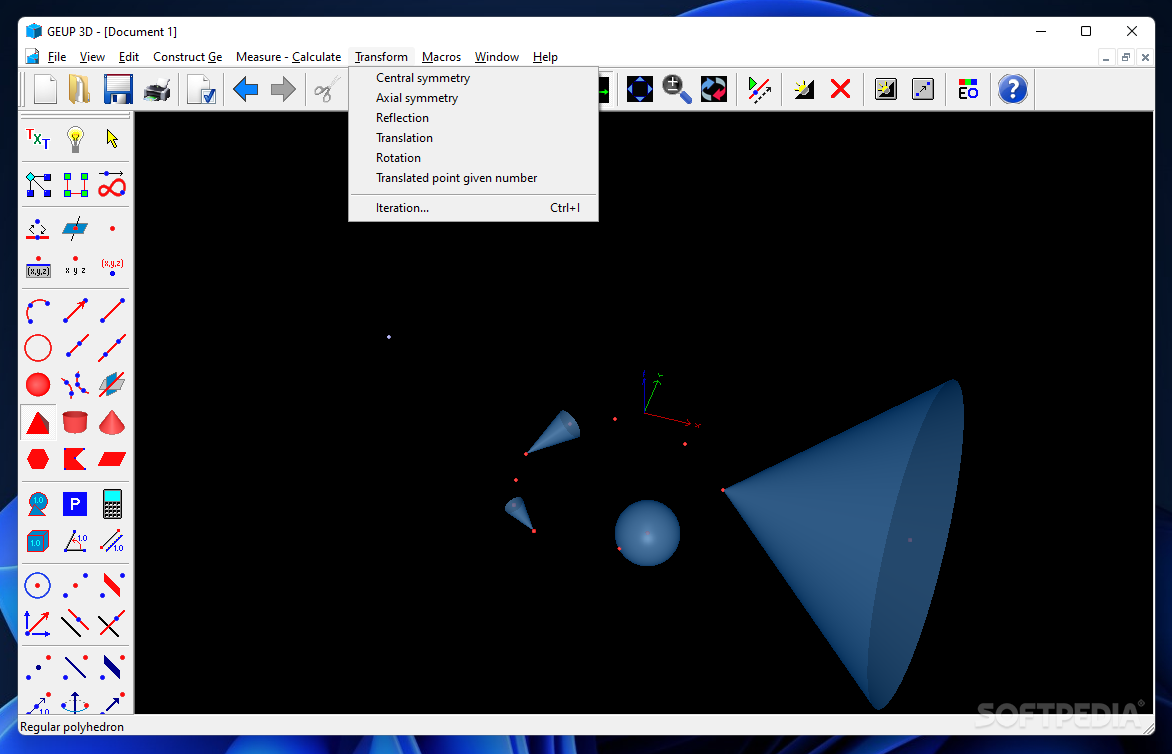
Task: Select the red parallelogram plane tool
Action: [112, 459]
